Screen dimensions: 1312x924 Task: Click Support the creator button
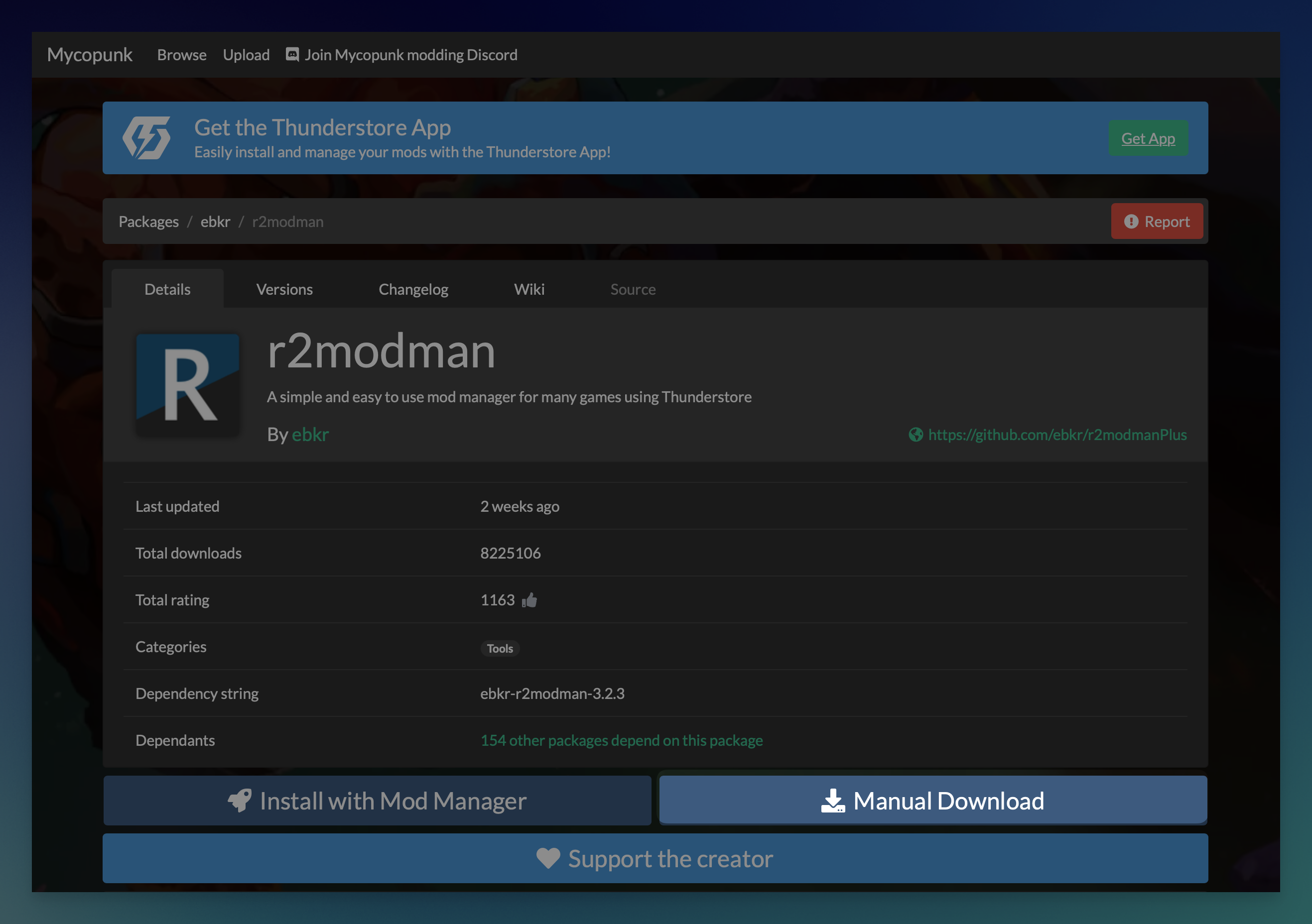click(x=656, y=858)
